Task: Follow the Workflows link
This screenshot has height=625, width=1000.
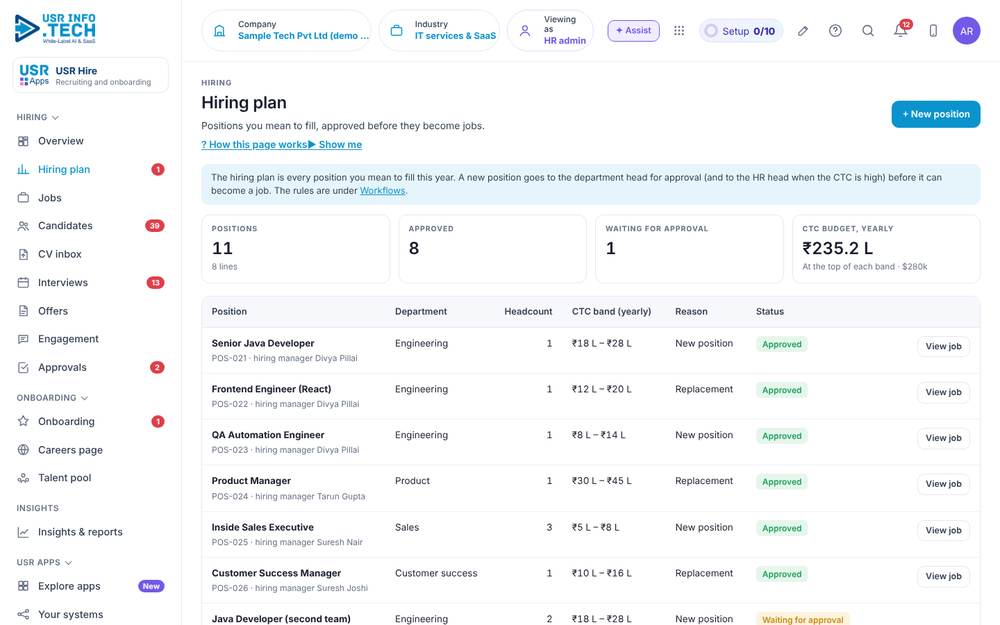Action: pyautogui.click(x=383, y=191)
